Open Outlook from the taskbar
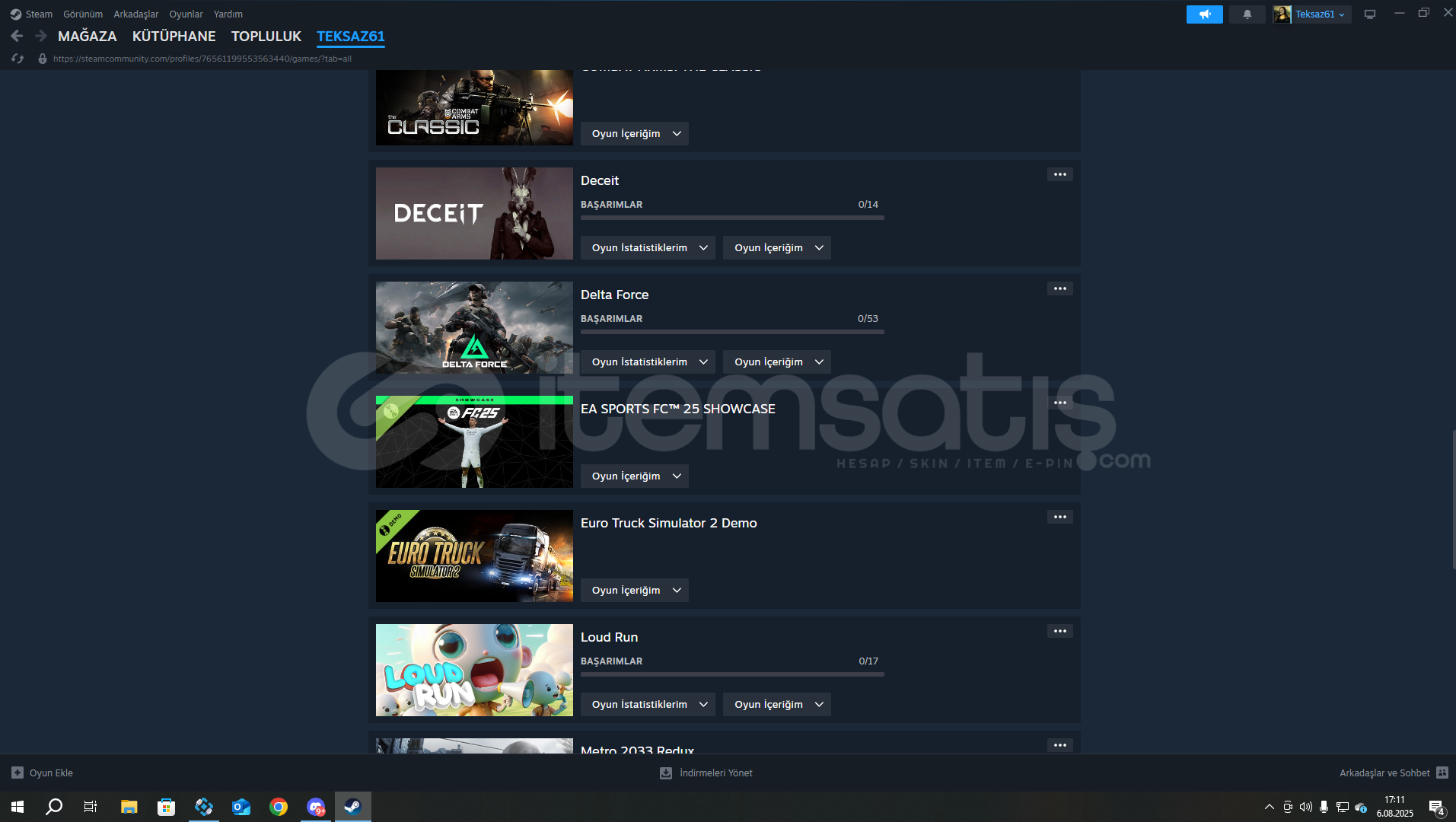This screenshot has height=822, width=1456. [x=241, y=807]
